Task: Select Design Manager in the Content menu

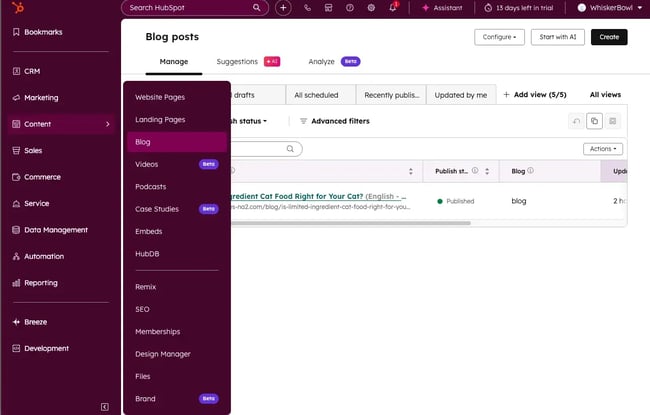Action: 177,354
